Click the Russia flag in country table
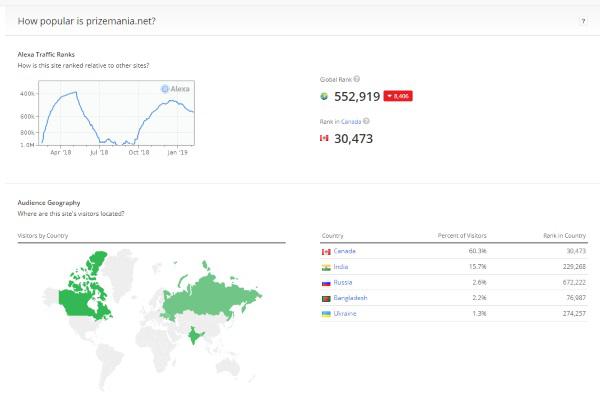Viewport: 600px width, 413px height. point(326,283)
